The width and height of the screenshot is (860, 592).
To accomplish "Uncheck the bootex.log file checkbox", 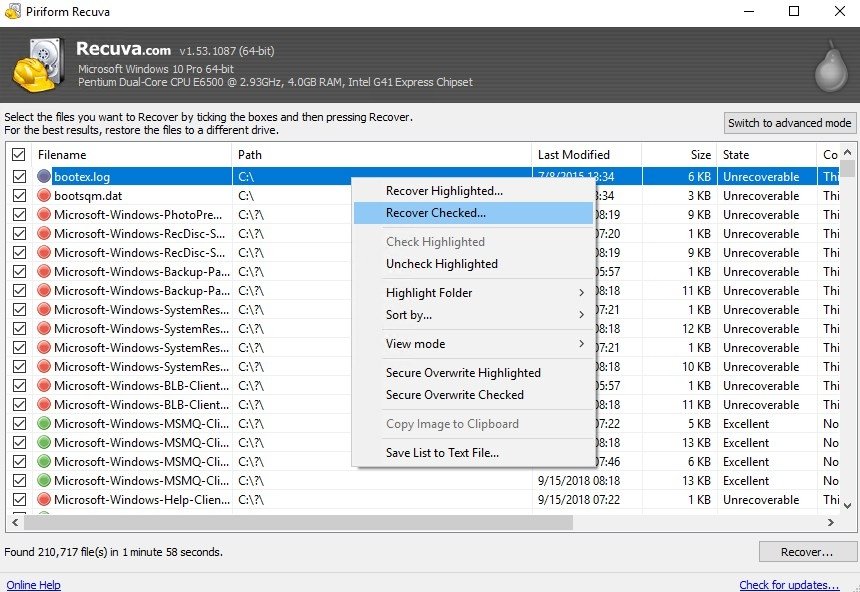I will [19, 176].
